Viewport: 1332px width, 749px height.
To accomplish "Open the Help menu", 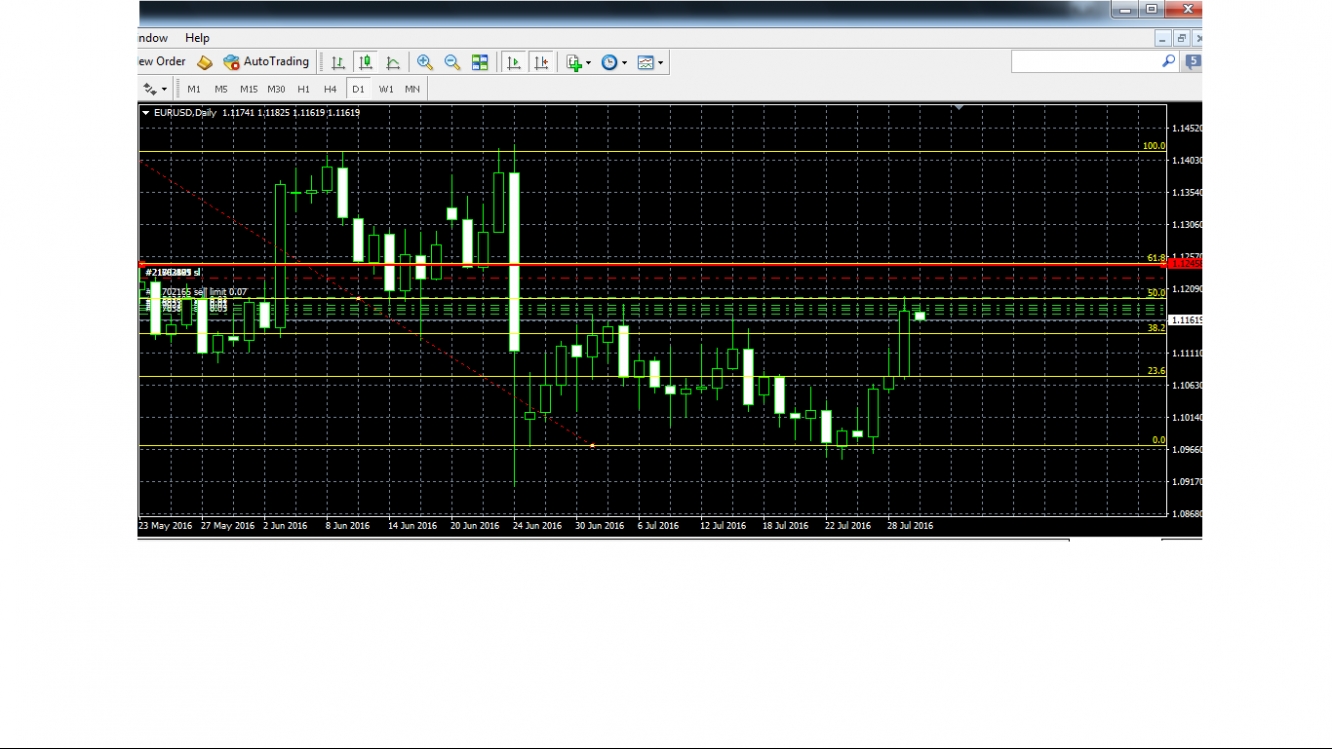I will pyautogui.click(x=197, y=38).
